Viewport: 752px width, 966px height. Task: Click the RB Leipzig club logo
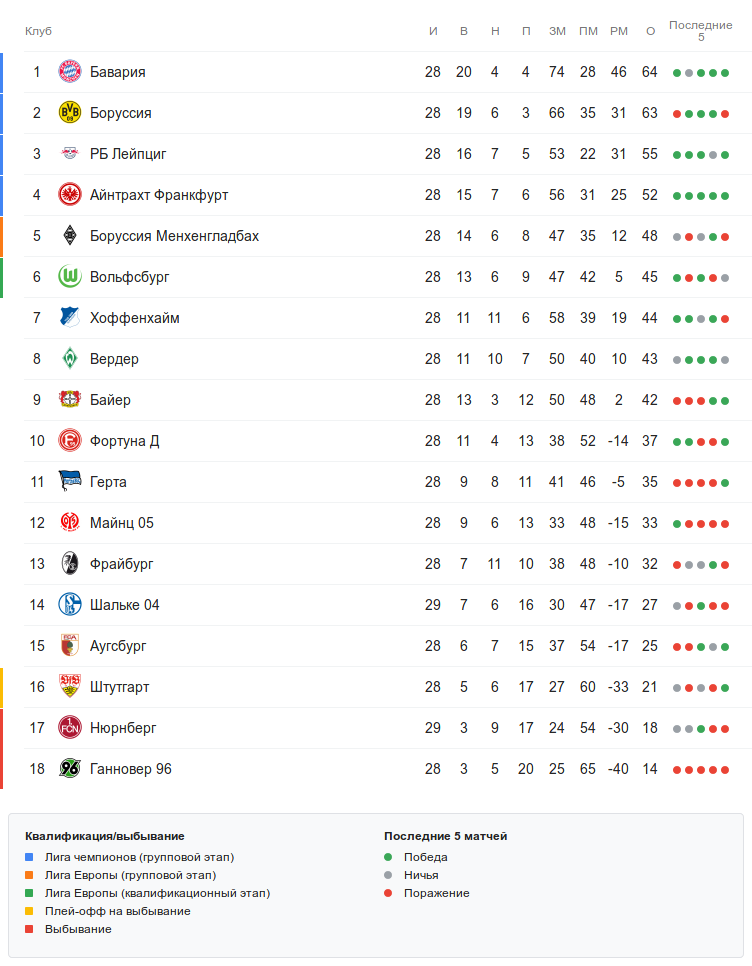pos(69,154)
